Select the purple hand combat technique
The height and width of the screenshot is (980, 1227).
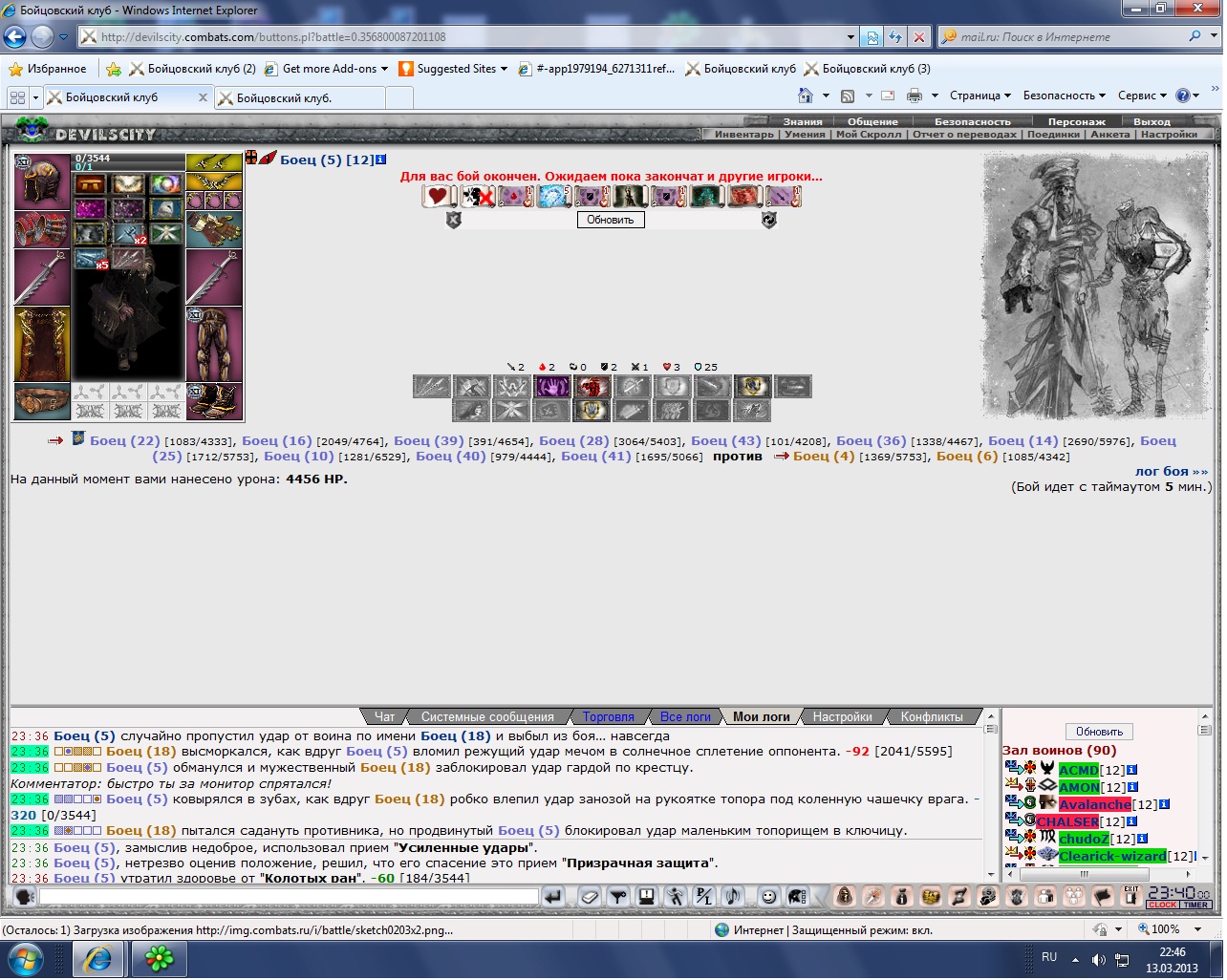point(551,387)
